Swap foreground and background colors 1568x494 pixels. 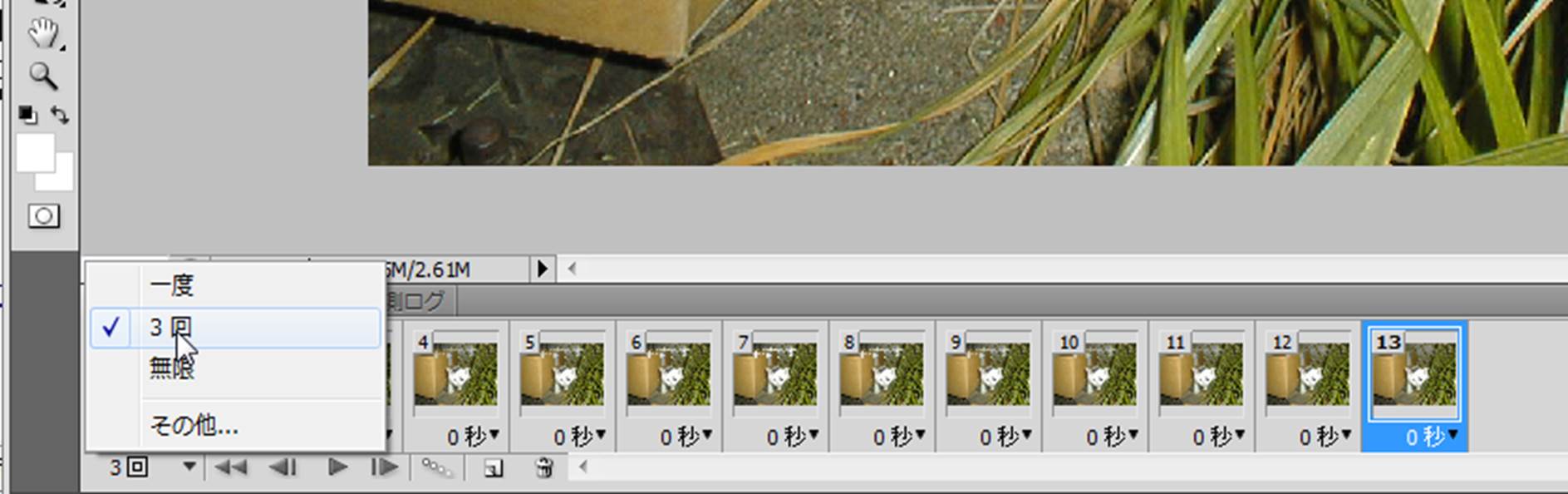click(60, 115)
